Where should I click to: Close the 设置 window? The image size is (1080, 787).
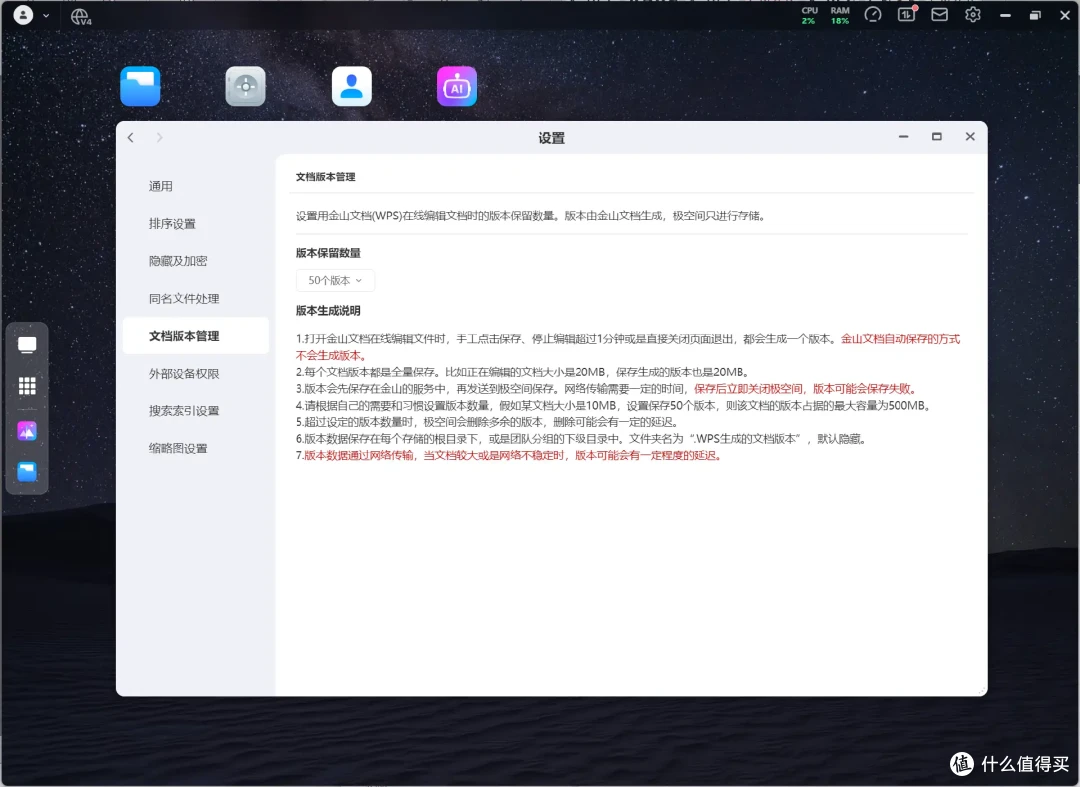point(970,137)
